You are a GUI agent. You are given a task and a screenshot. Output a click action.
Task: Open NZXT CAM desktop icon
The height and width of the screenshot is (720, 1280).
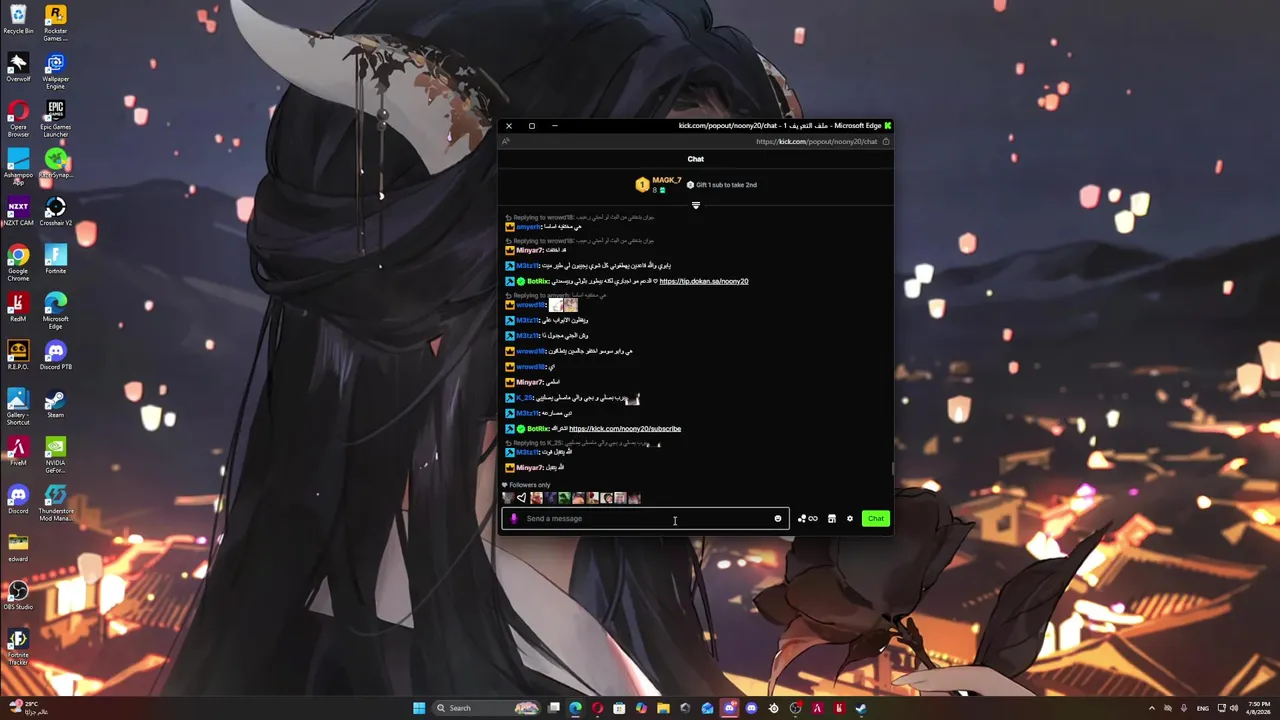tap(18, 211)
